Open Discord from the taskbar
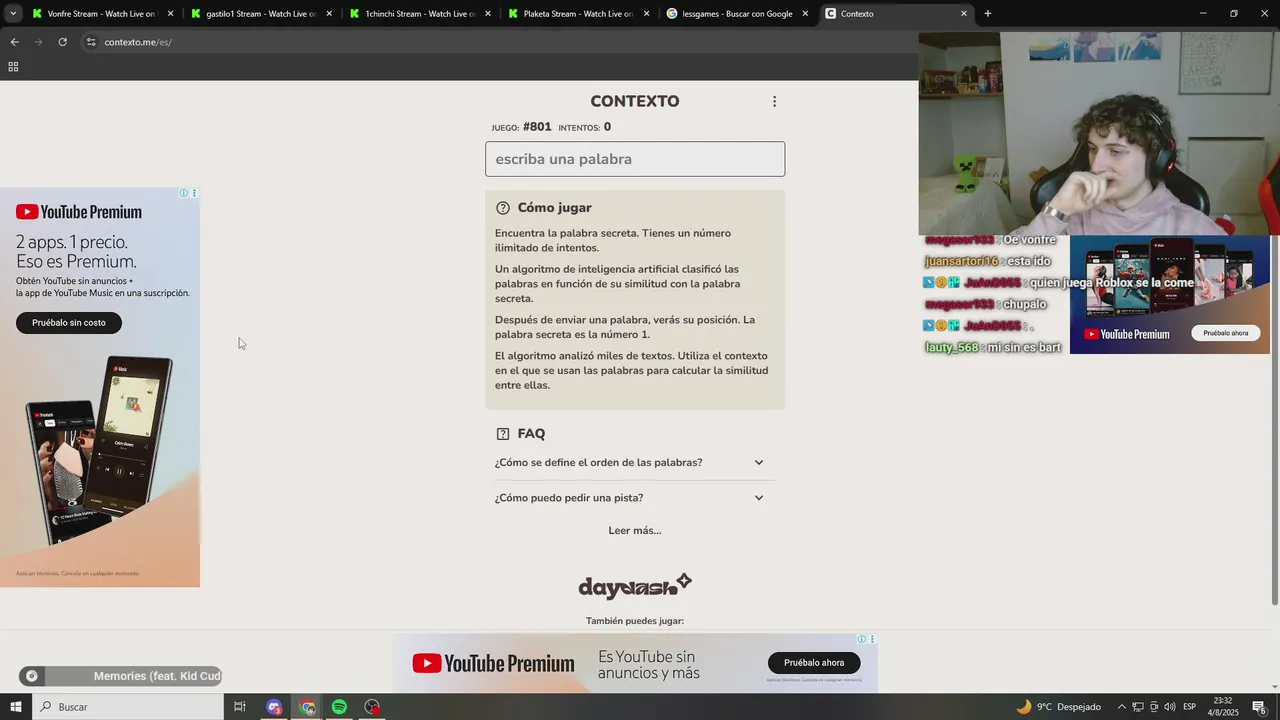The image size is (1280, 720). coord(274,707)
